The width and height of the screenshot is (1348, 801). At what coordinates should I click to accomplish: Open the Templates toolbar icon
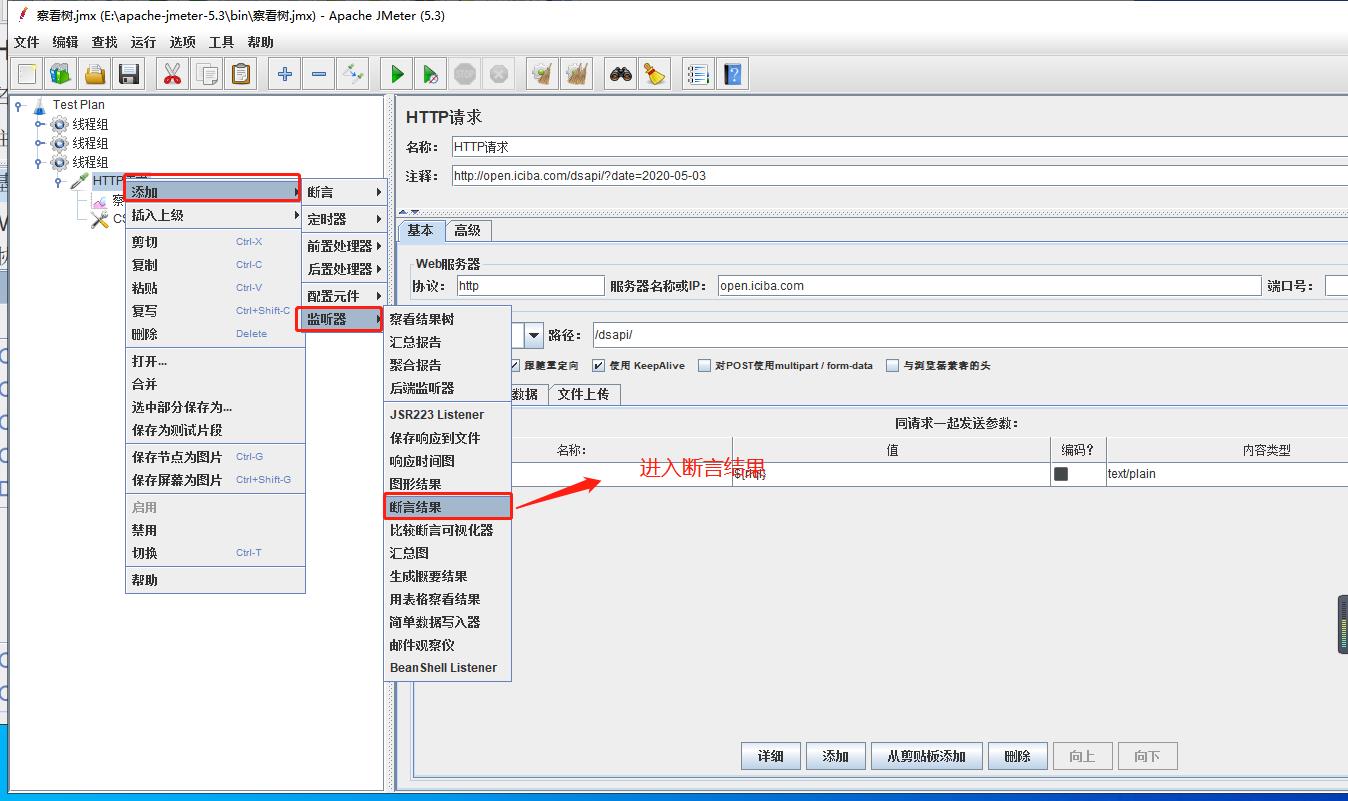61,74
